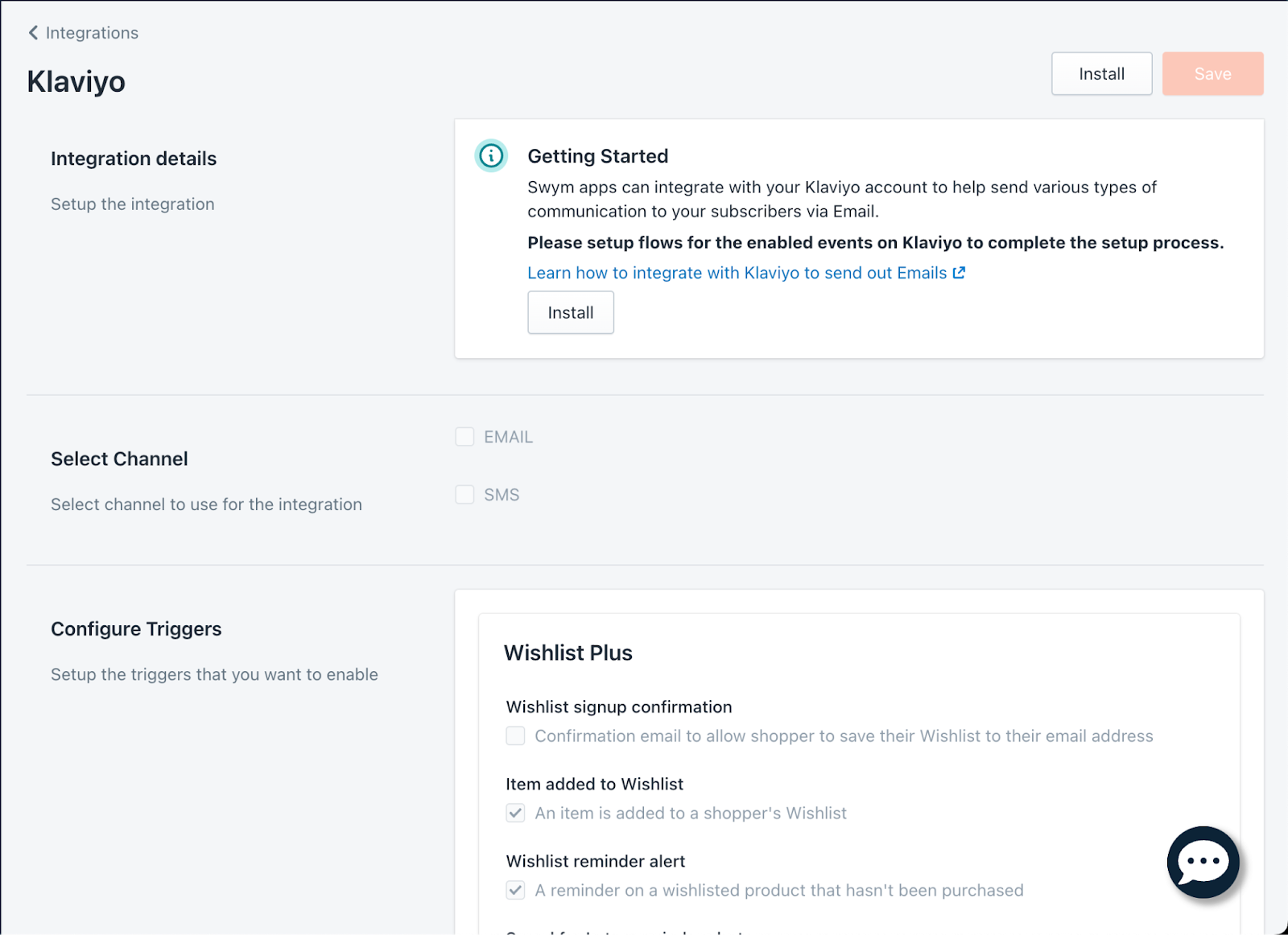Click the Wishlist Plus section title

(x=568, y=653)
